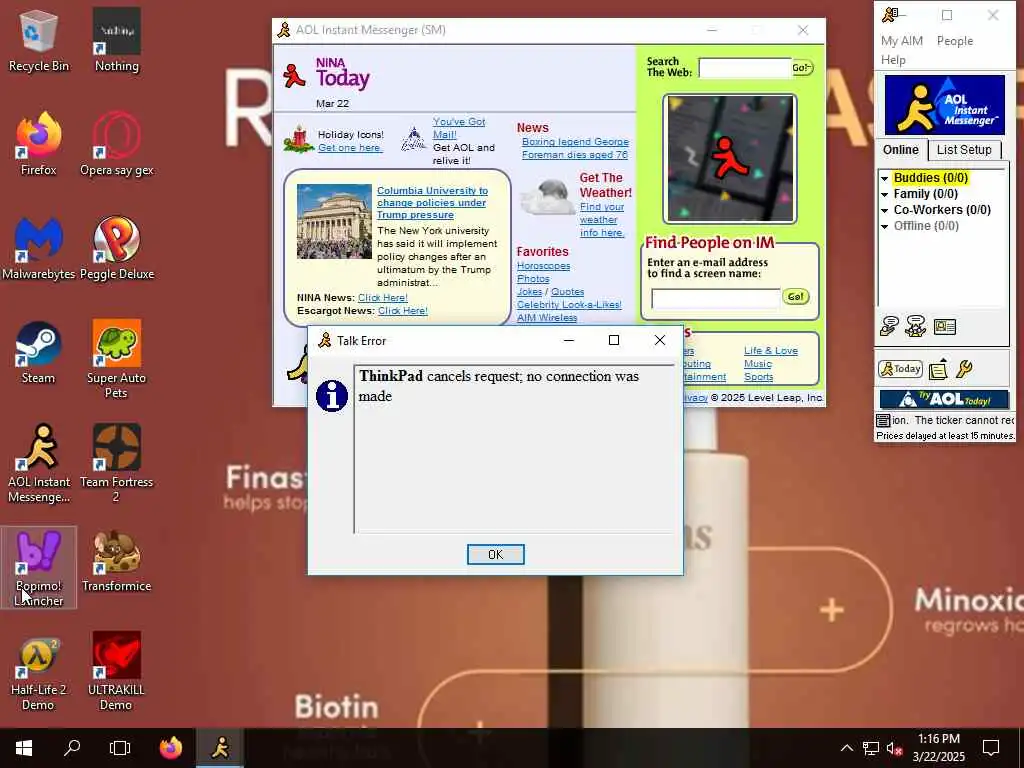
Task: Collapse the Offline (0/0) group arrow
Action: [884, 227]
